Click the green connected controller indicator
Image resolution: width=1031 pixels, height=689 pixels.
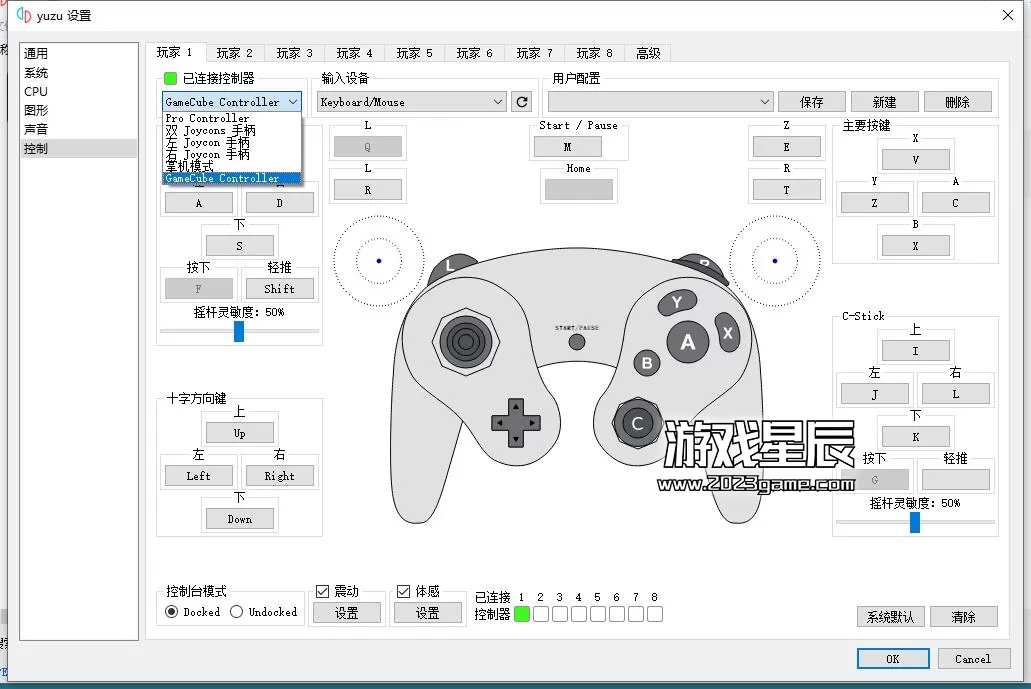(170, 78)
